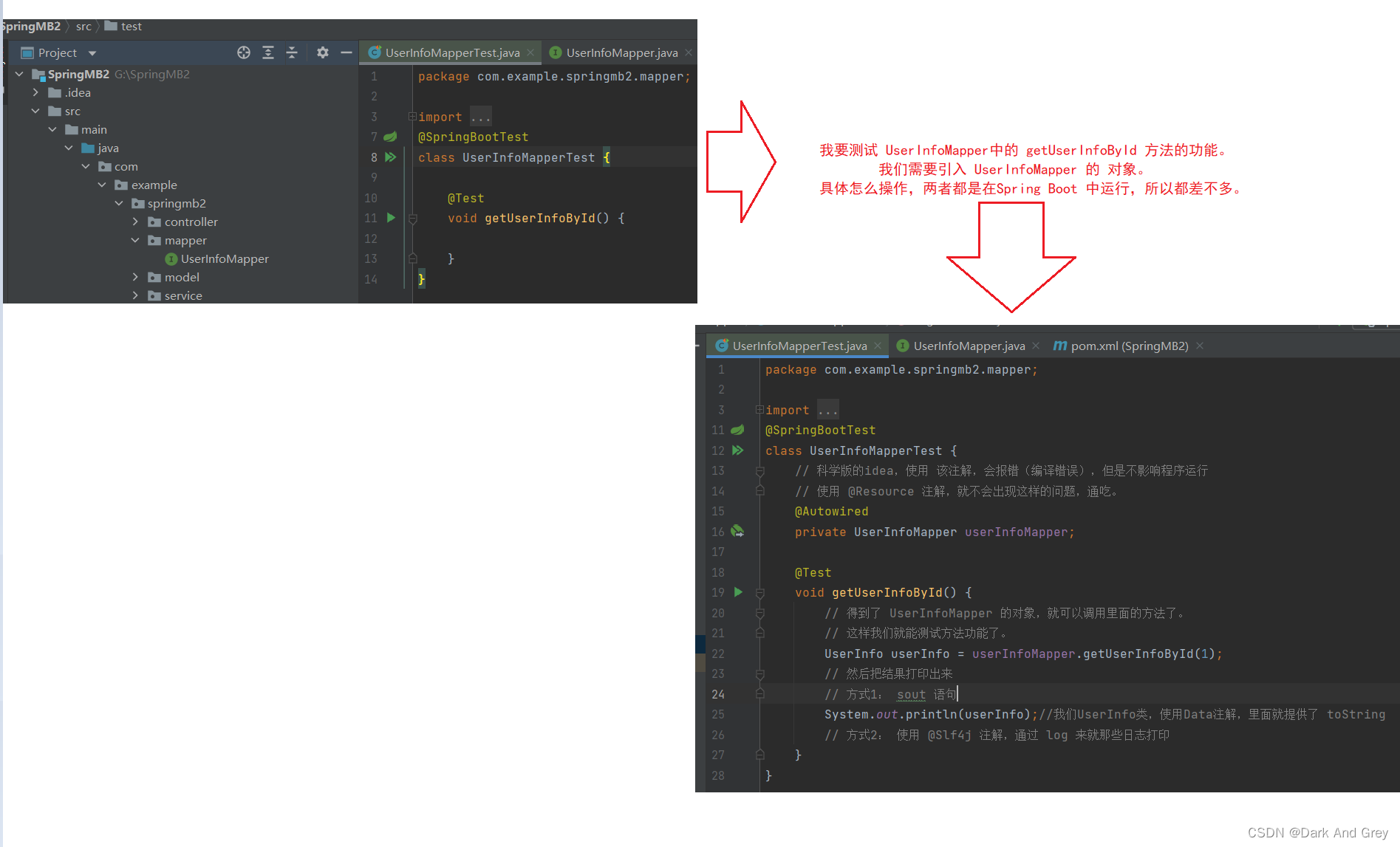Viewport: 1400px width, 847px height.
Task: Click the getUserInfoById(1) call on line 22
Action: click(x=1149, y=654)
